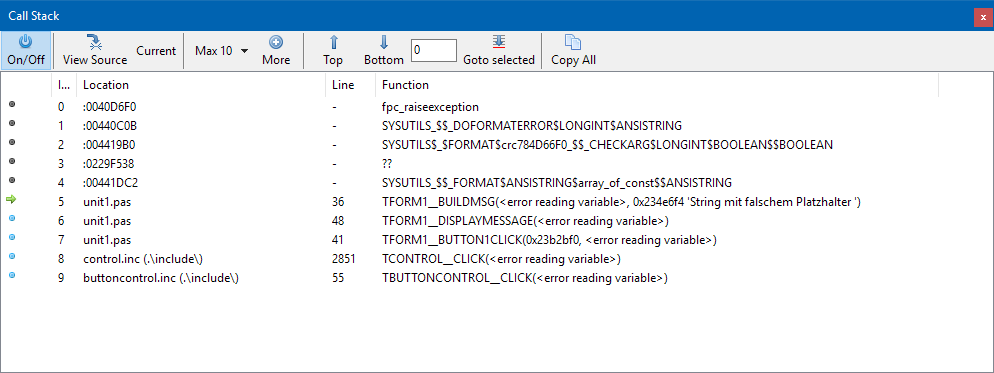
Task: Click buttoncontrol.inc location entry
Action: pos(161,278)
